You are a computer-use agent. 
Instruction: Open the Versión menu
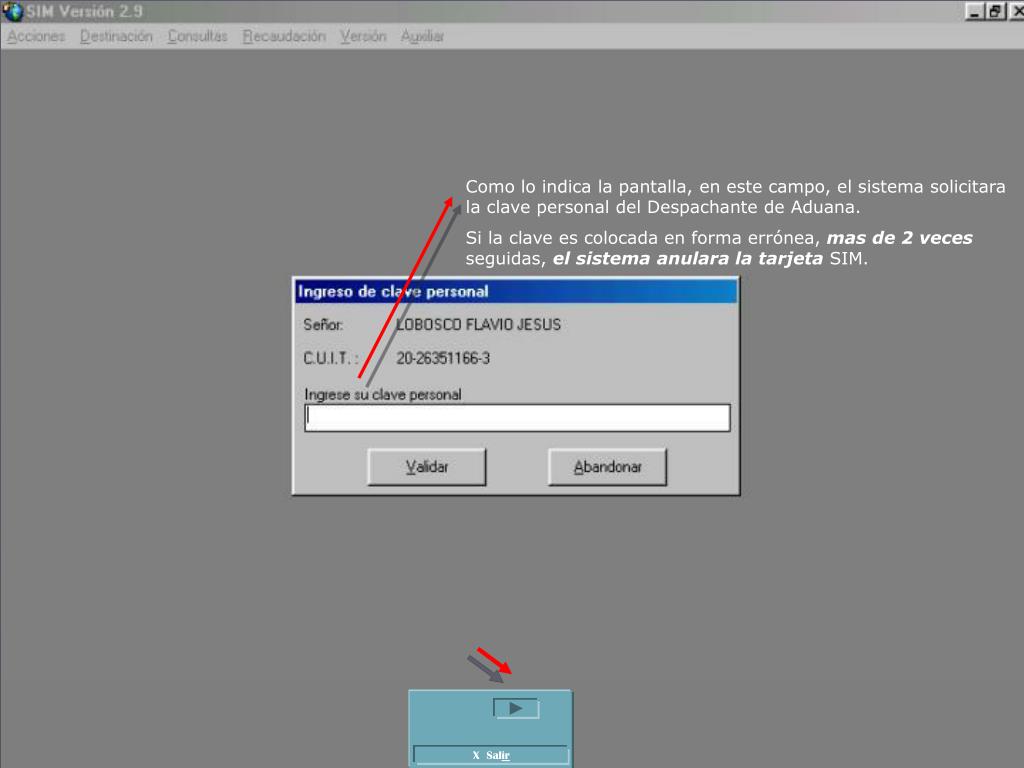click(x=363, y=37)
